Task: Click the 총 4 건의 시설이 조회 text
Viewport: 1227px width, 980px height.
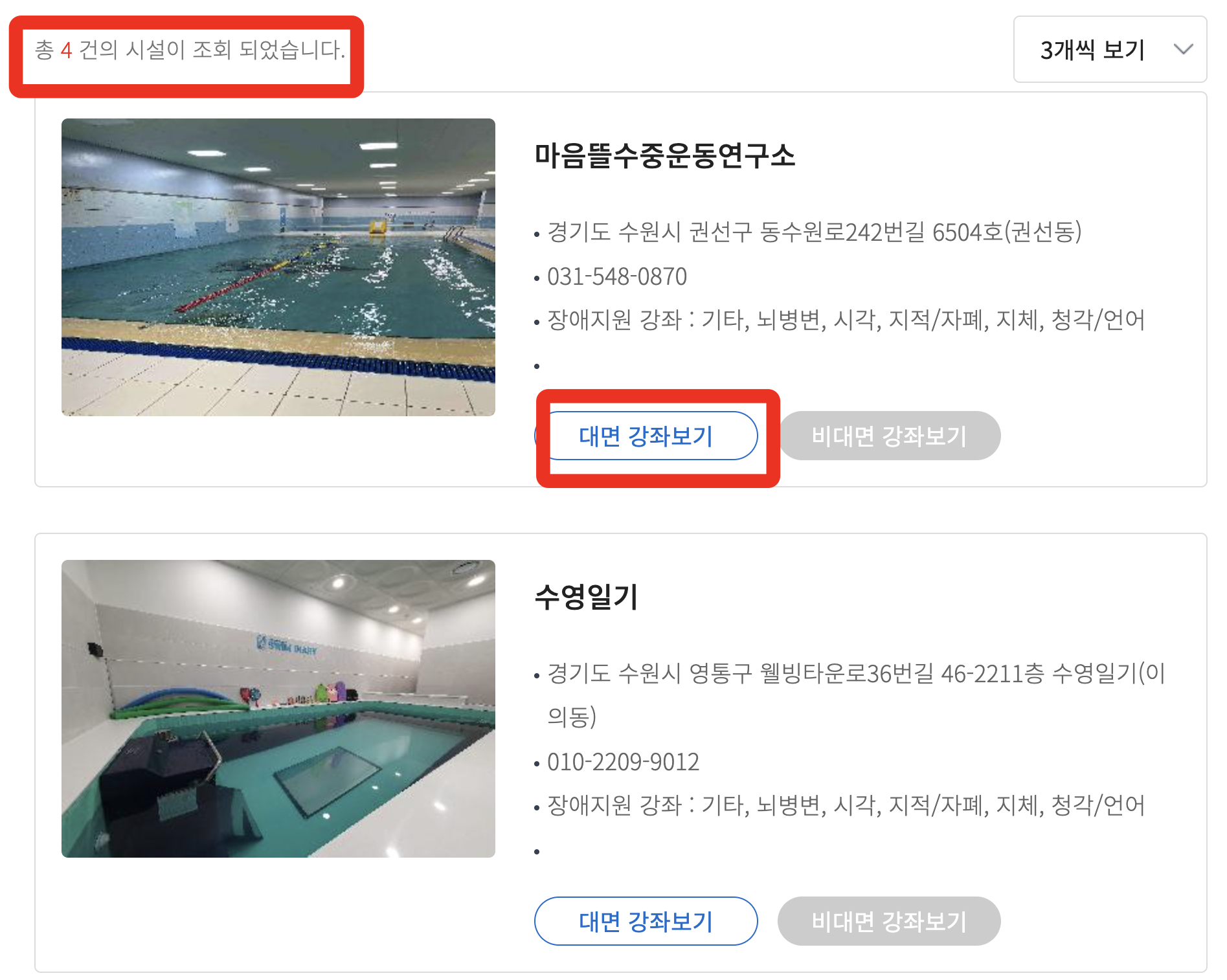Action: click(190, 50)
